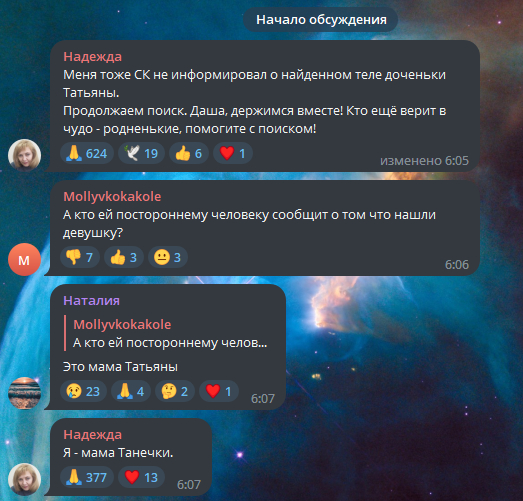
Task: Open the orange M avatar of Mollyvkokakole
Action: click(24, 260)
